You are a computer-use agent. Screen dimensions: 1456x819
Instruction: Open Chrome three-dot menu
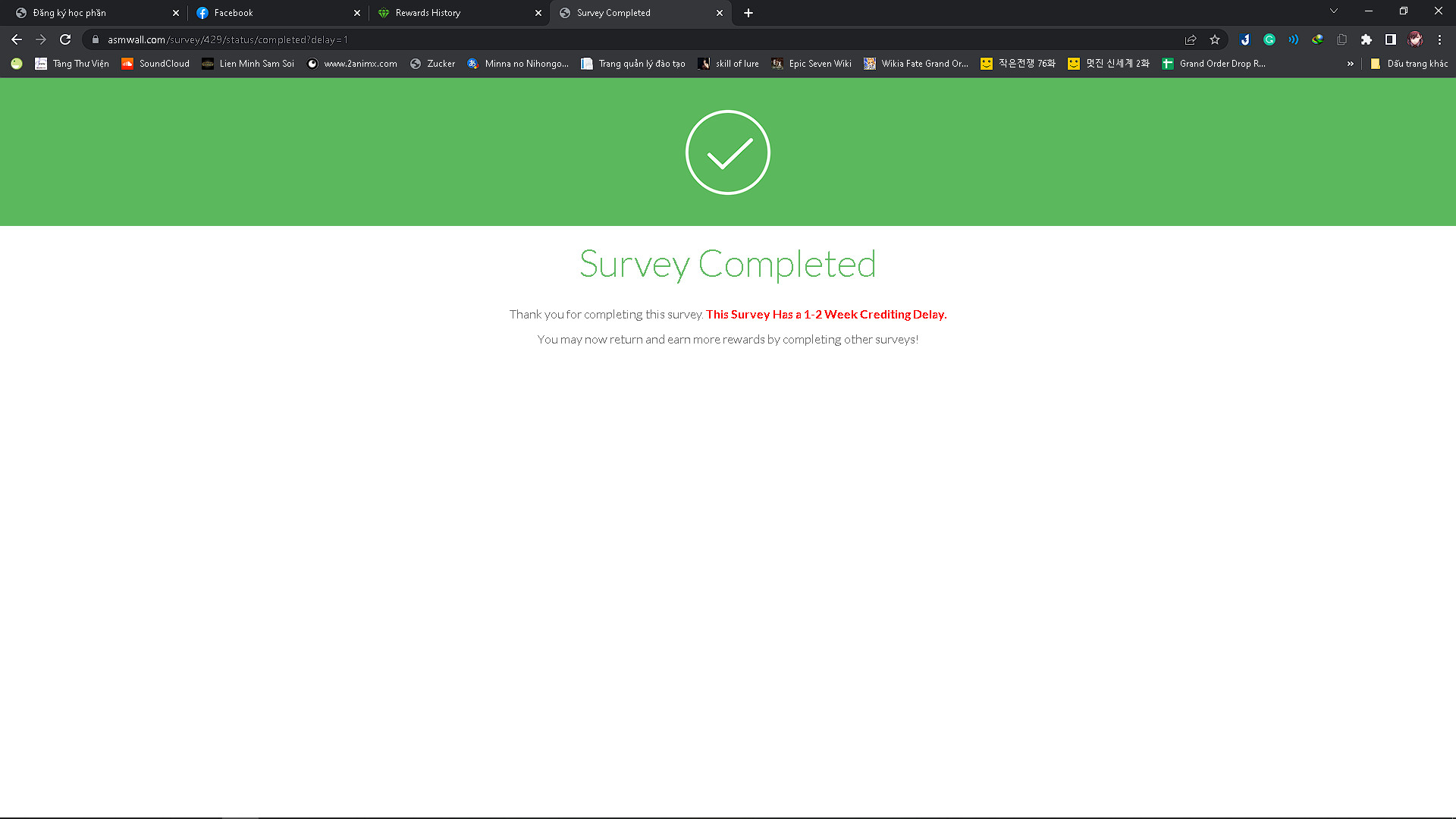pyautogui.click(x=1439, y=39)
